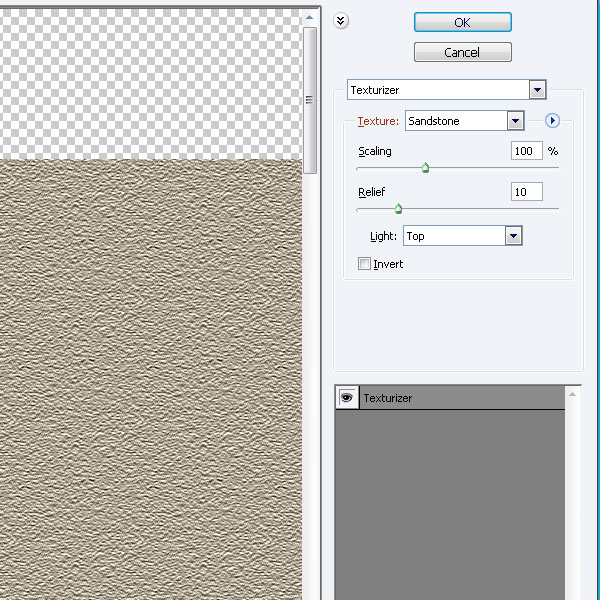Click the preview vertical scrollbar thumb
Viewport: 600px width, 600px height.
pos(310,100)
